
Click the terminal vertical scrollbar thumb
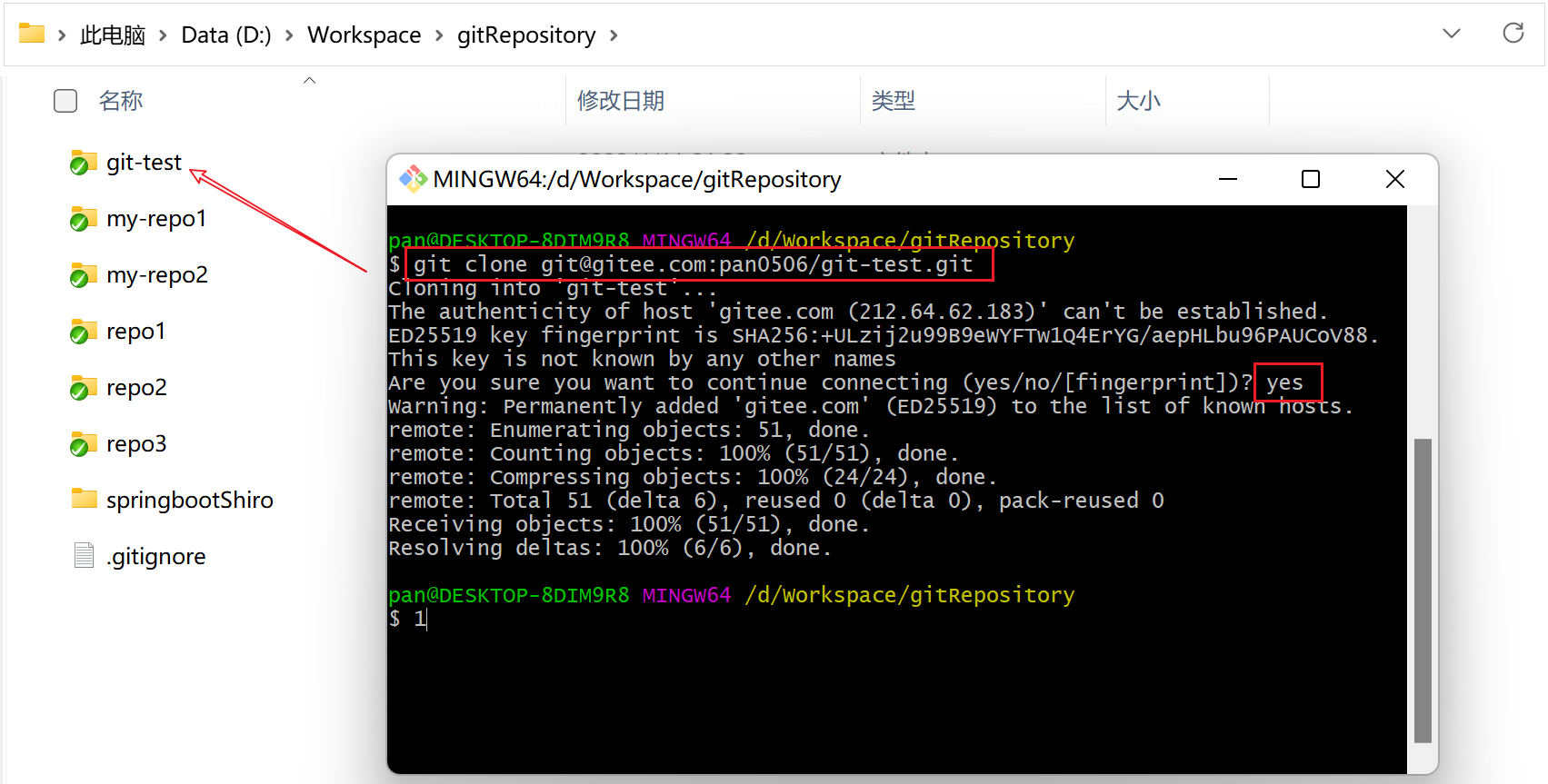1423,590
